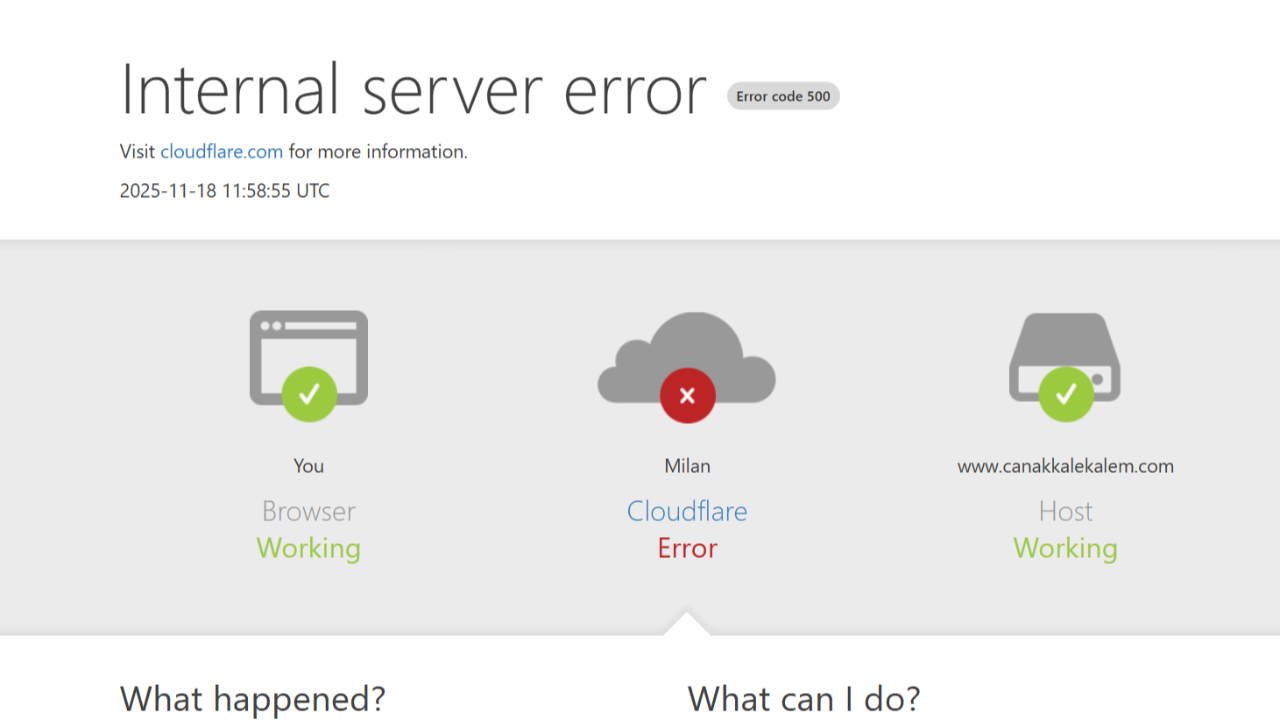
Task: Select the green check badge under the browser icon
Action: [x=309, y=394]
